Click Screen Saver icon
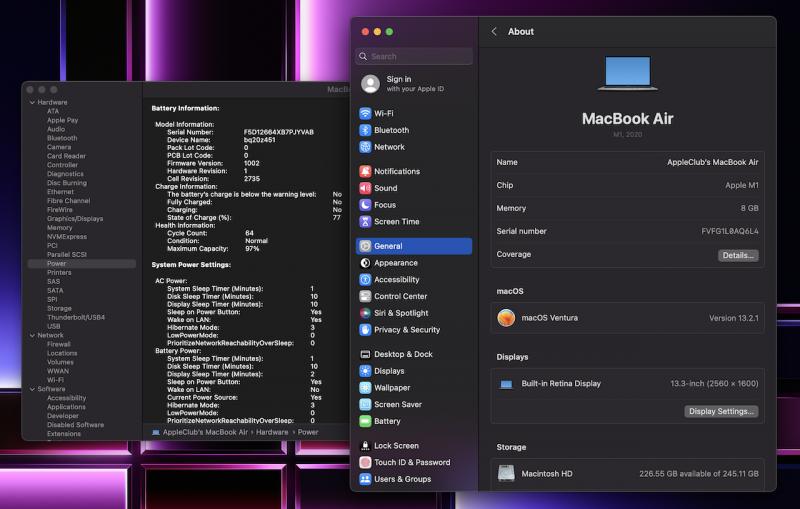This screenshot has height=509, width=800. coord(365,404)
